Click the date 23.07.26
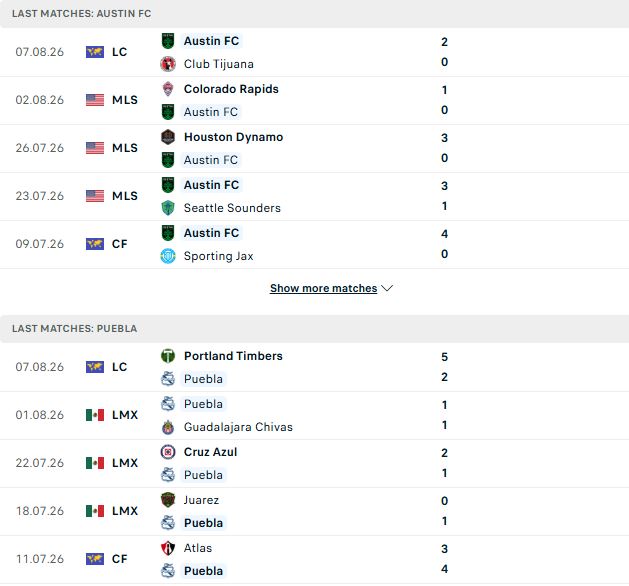This screenshot has width=629, height=586. 40,196
